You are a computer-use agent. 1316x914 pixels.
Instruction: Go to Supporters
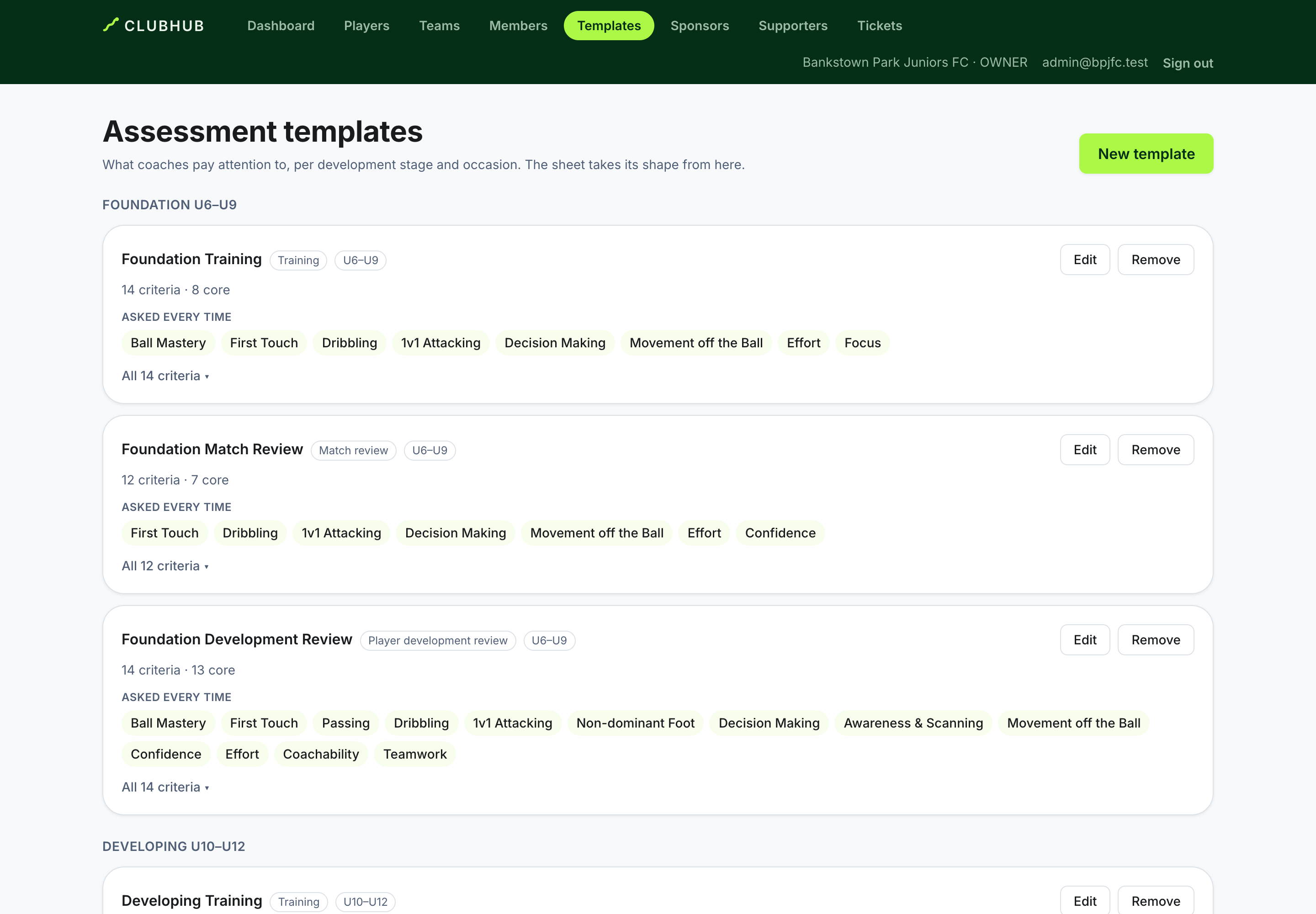[793, 26]
